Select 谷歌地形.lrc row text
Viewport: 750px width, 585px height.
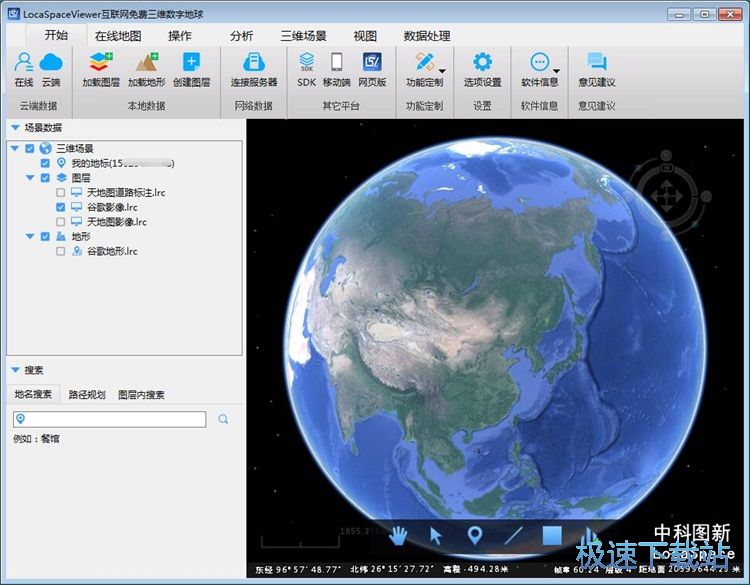112,251
